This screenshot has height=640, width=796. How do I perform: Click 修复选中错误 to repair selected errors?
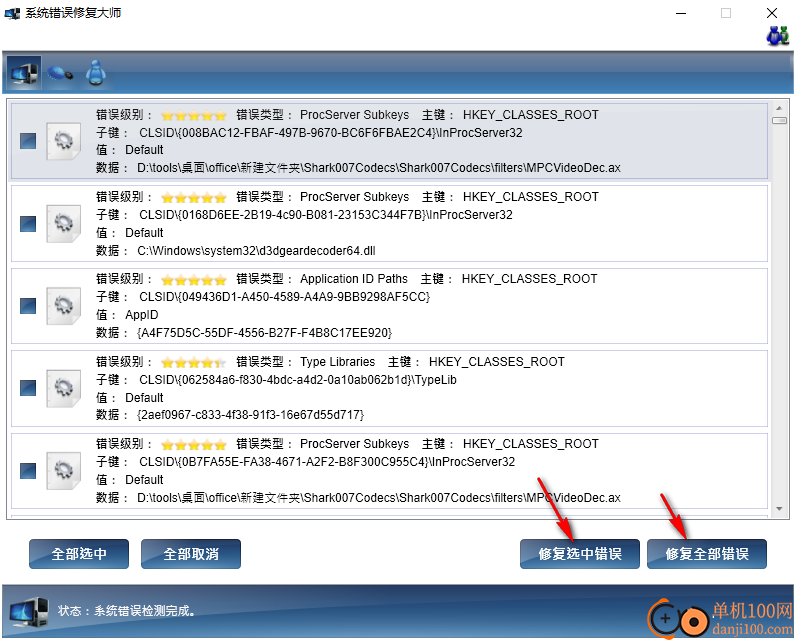(580, 554)
